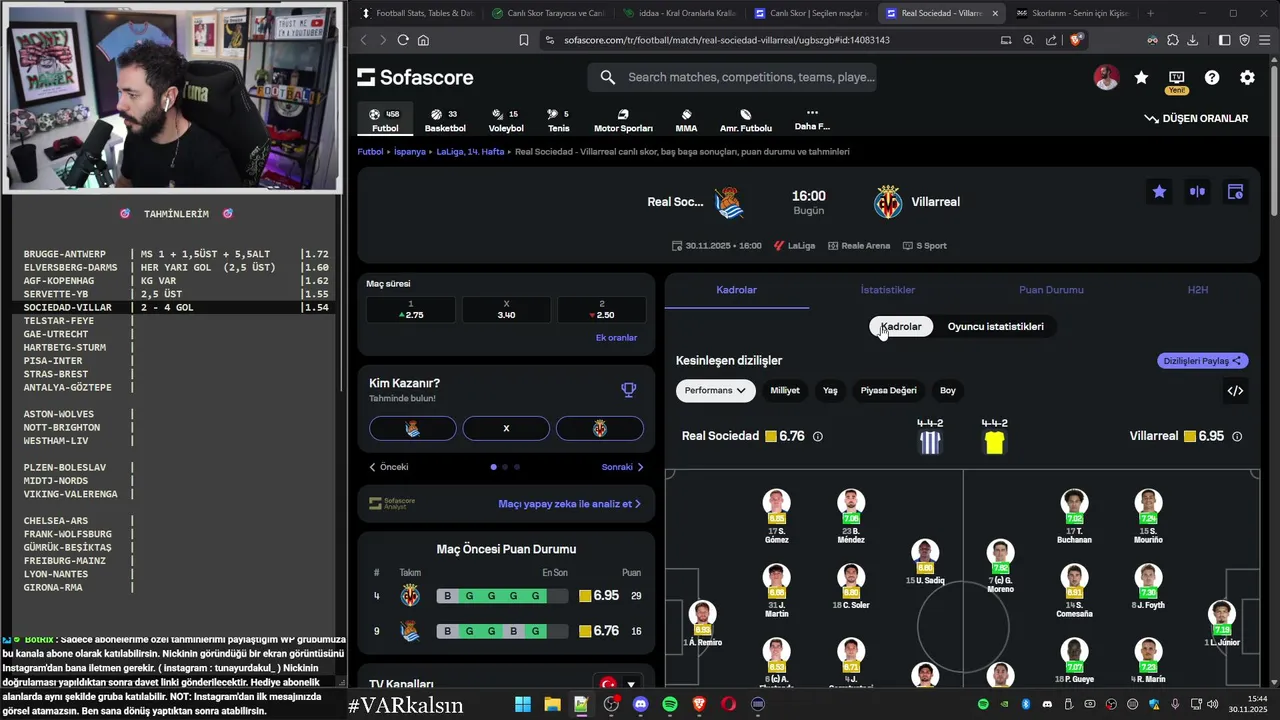Click Dizilişleri Paylaş button
This screenshot has width=1280, height=720.
tap(1203, 361)
